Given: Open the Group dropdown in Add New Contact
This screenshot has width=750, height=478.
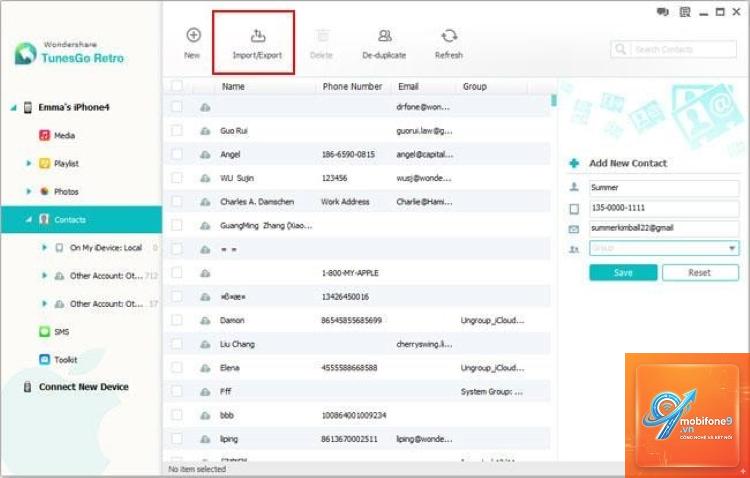Looking at the screenshot, I should pyautogui.click(x=664, y=248).
